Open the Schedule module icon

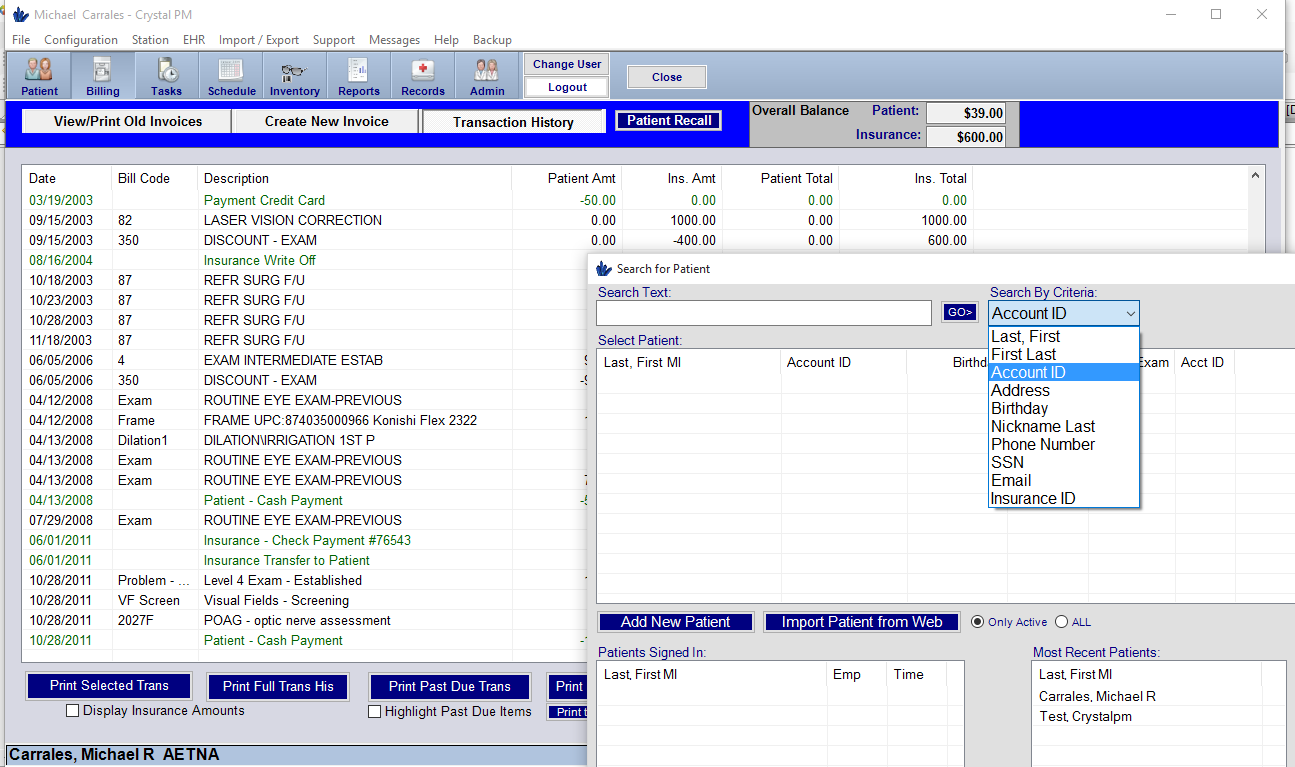click(231, 75)
